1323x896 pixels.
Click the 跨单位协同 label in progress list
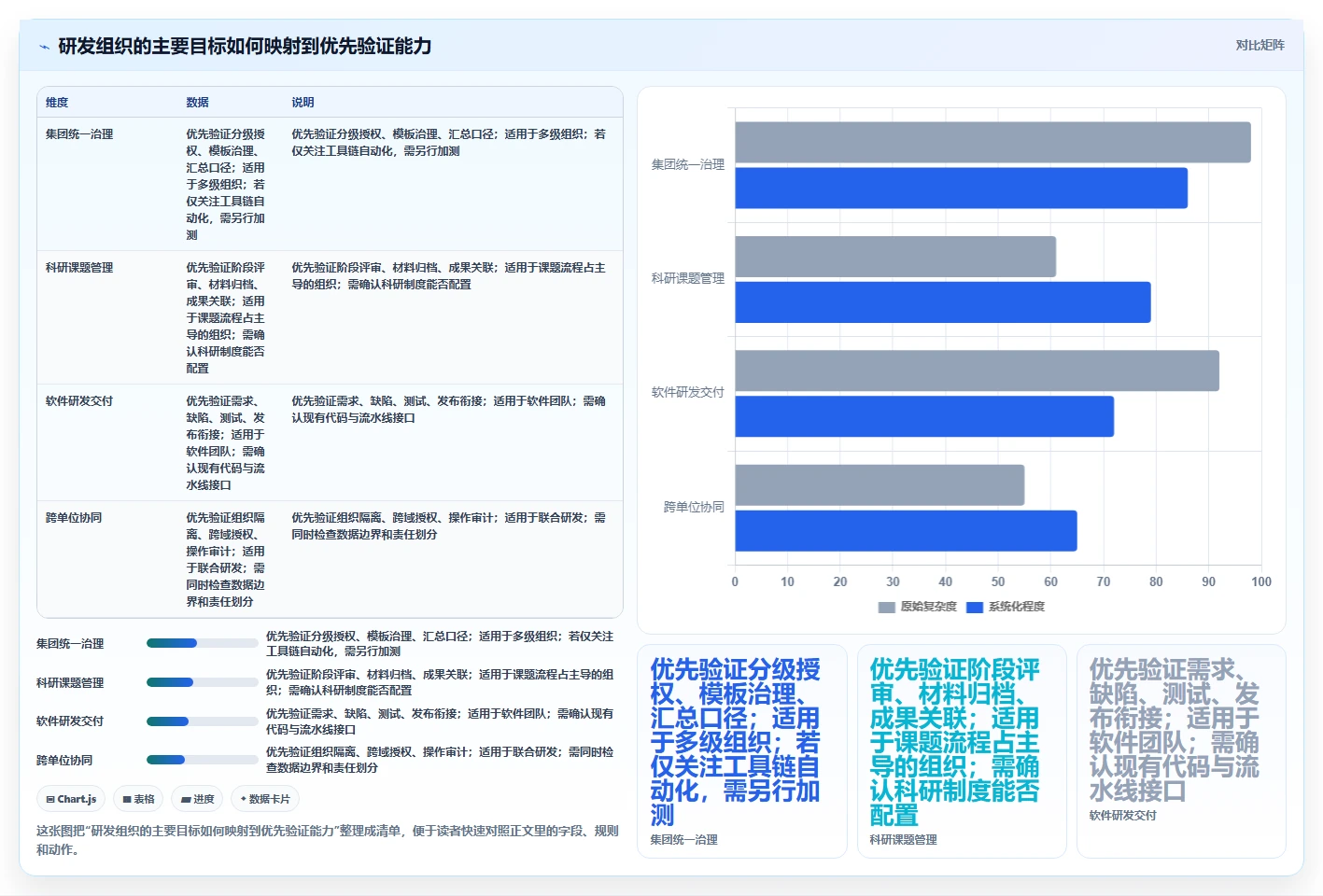point(64,761)
